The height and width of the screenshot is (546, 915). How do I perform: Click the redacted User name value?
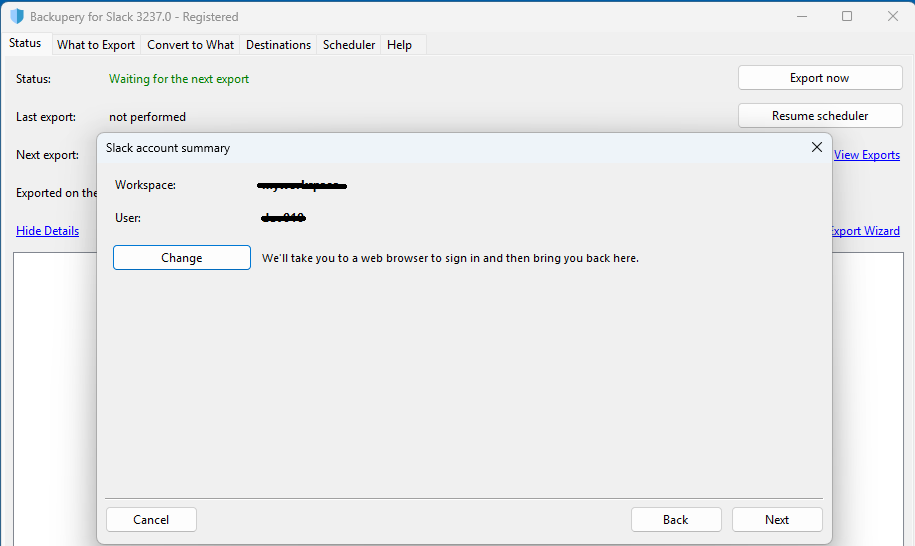pyautogui.click(x=283, y=218)
